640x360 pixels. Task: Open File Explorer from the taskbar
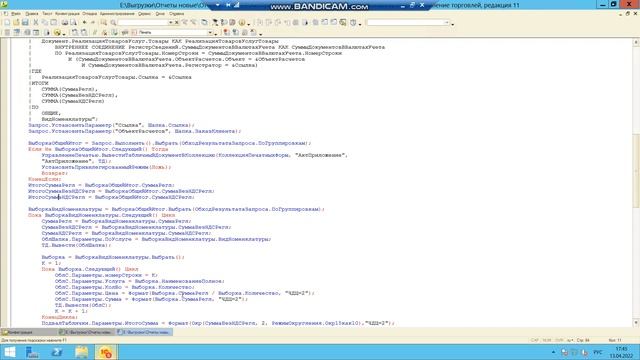point(81,352)
